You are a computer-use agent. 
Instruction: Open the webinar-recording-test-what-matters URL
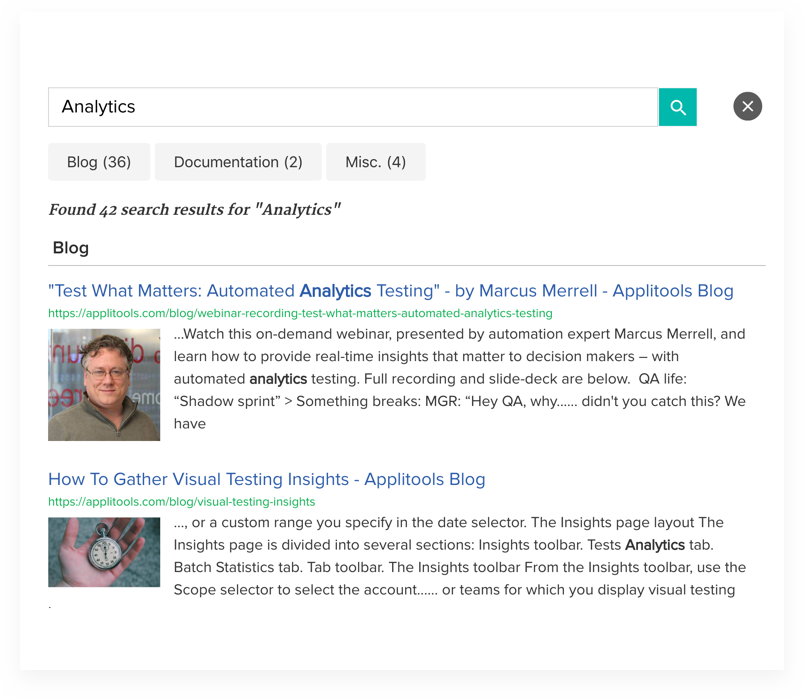click(300, 313)
